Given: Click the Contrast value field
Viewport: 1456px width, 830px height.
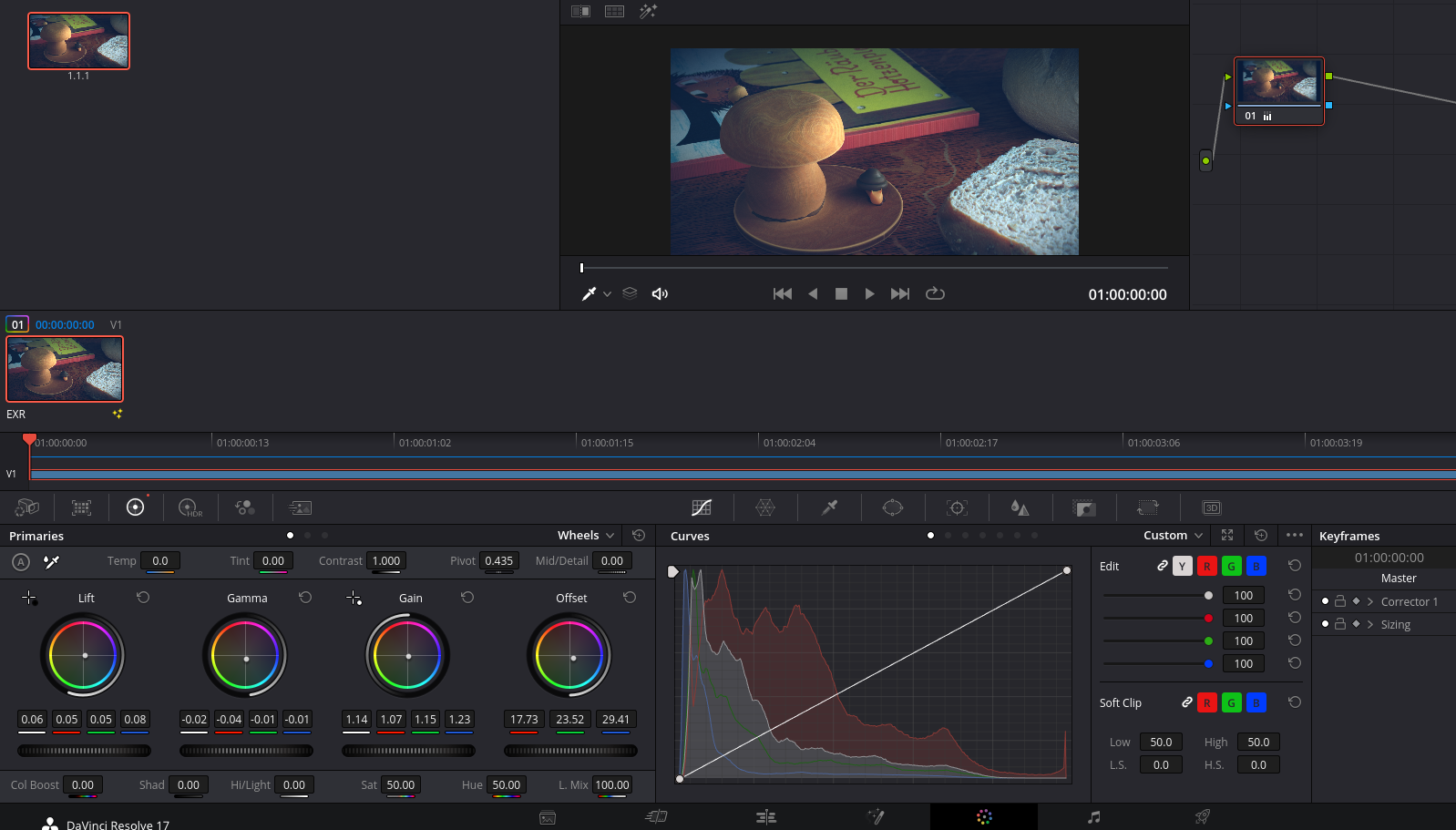Looking at the screenshot, I should 386,561.
